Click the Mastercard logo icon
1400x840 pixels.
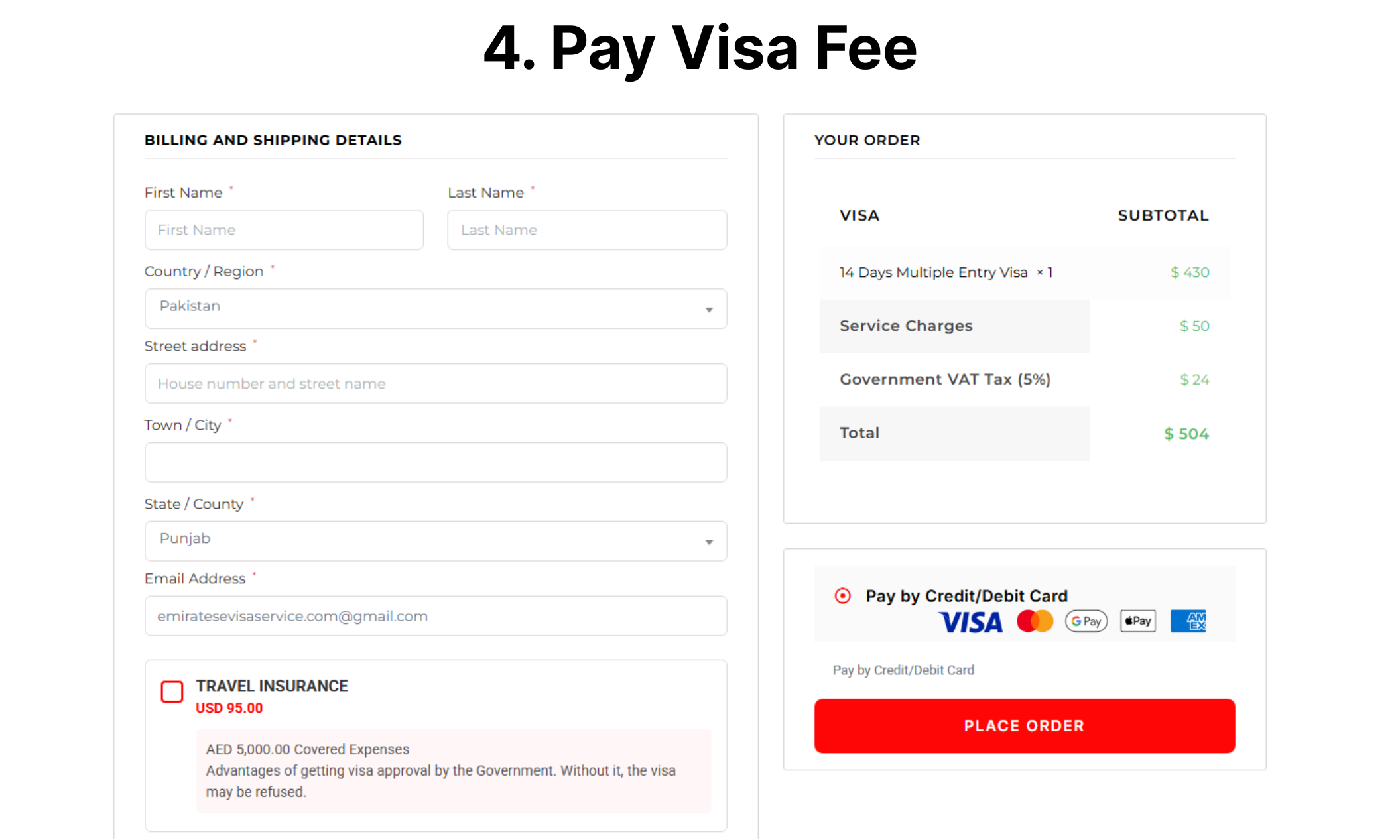point(1035,621)
